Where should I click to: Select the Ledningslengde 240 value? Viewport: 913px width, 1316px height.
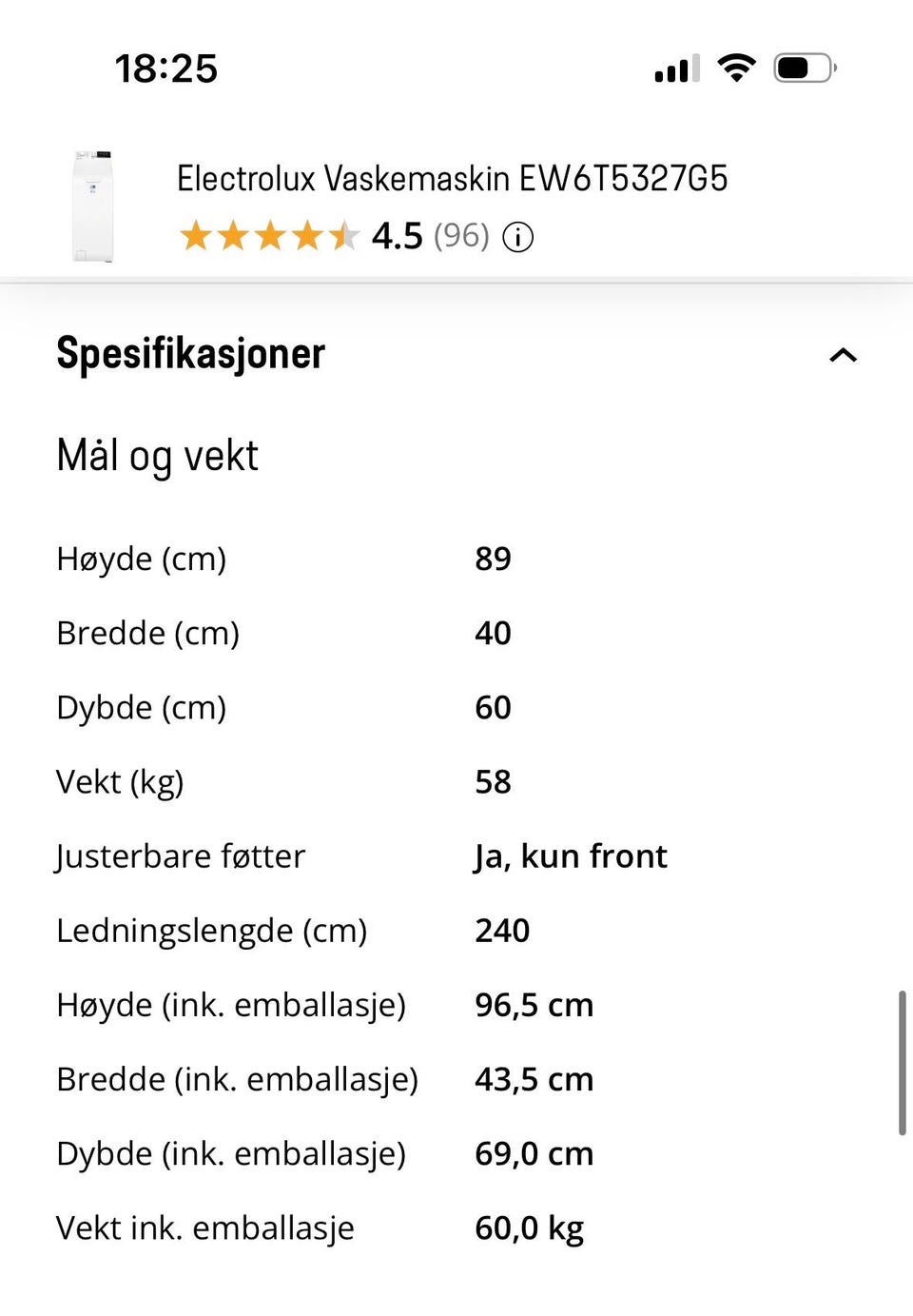502,931
